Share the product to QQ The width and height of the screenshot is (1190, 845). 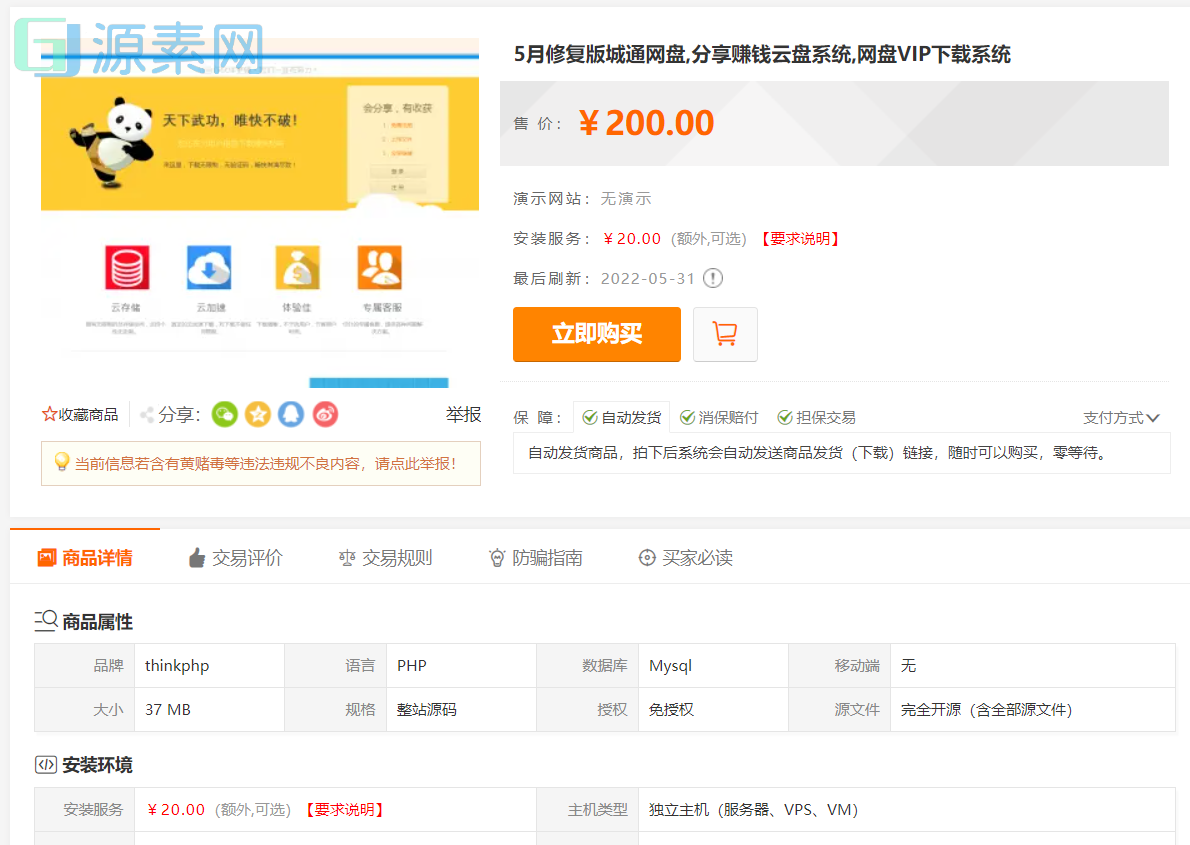click(x=291, y=414)
